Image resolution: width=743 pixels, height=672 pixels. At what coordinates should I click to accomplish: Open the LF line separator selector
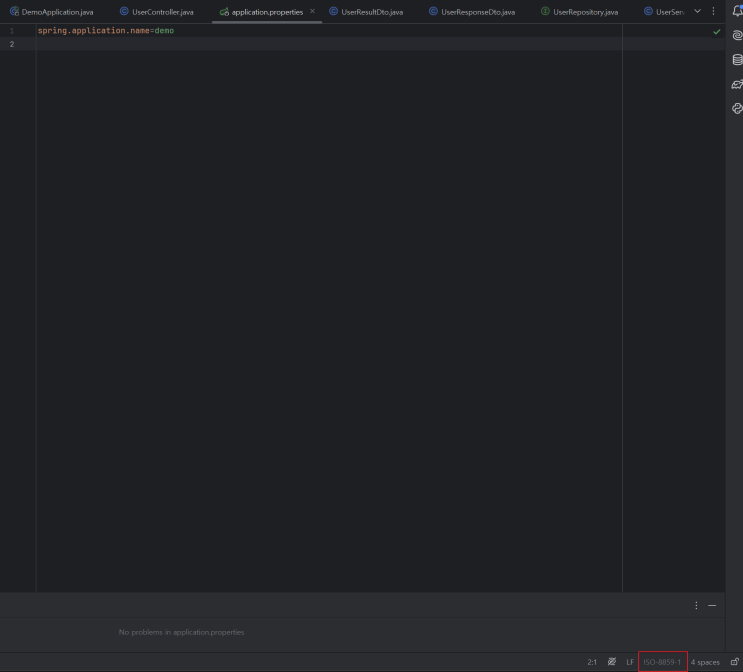click(x=630, y=662)
